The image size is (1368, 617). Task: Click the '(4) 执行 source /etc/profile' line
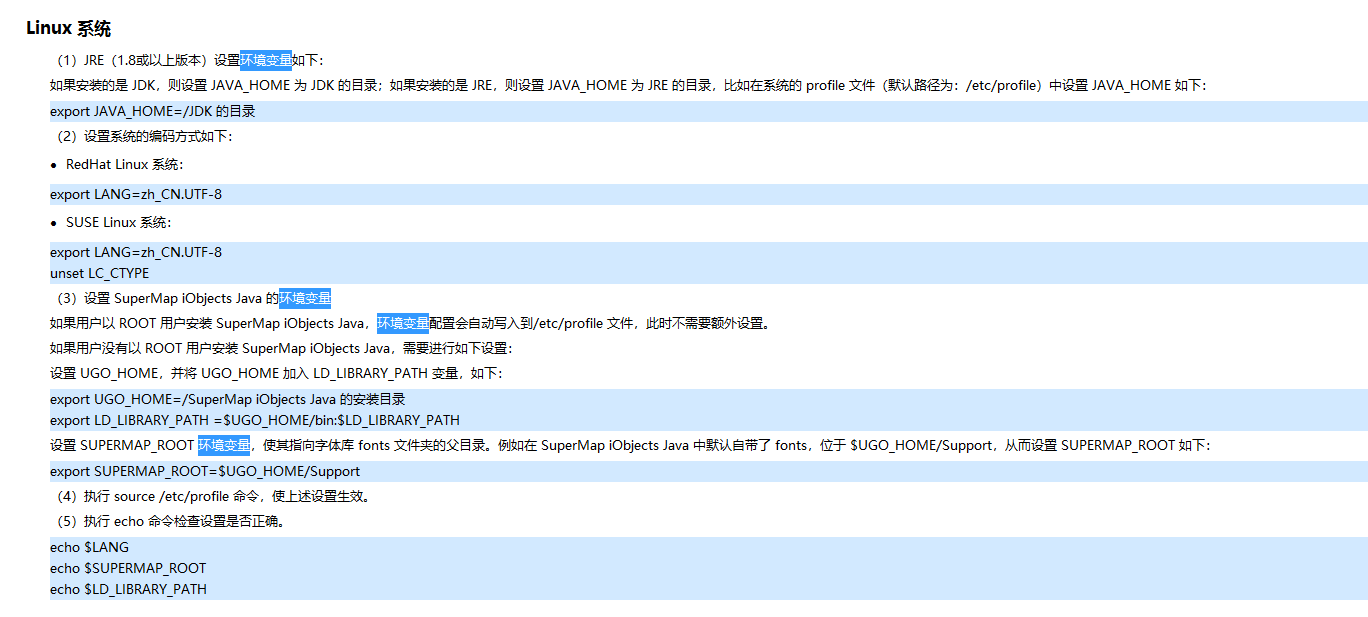pos(213,496)
